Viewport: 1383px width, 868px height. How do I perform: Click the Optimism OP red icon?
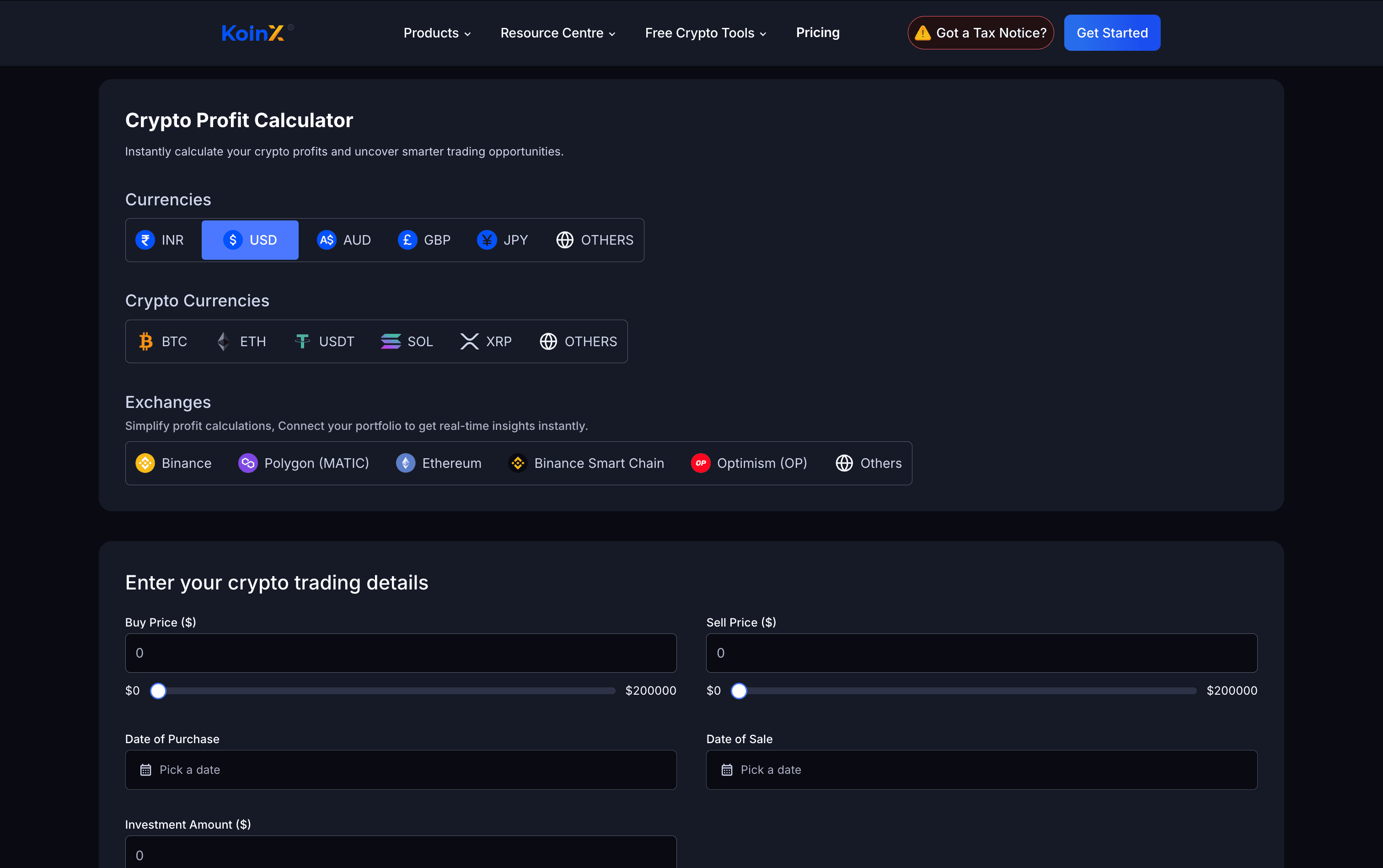pyautogui.click(x=700, y=463)
